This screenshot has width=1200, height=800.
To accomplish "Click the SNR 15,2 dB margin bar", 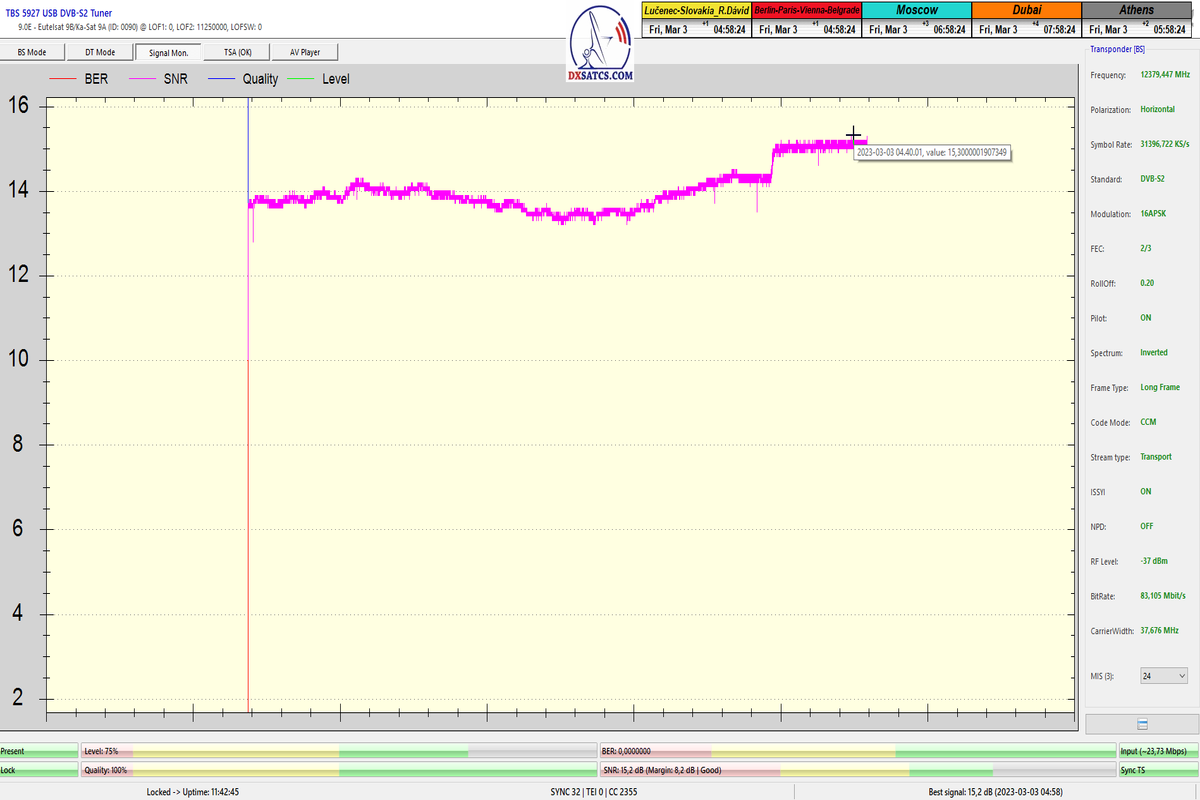I will (x=857, y=770).
